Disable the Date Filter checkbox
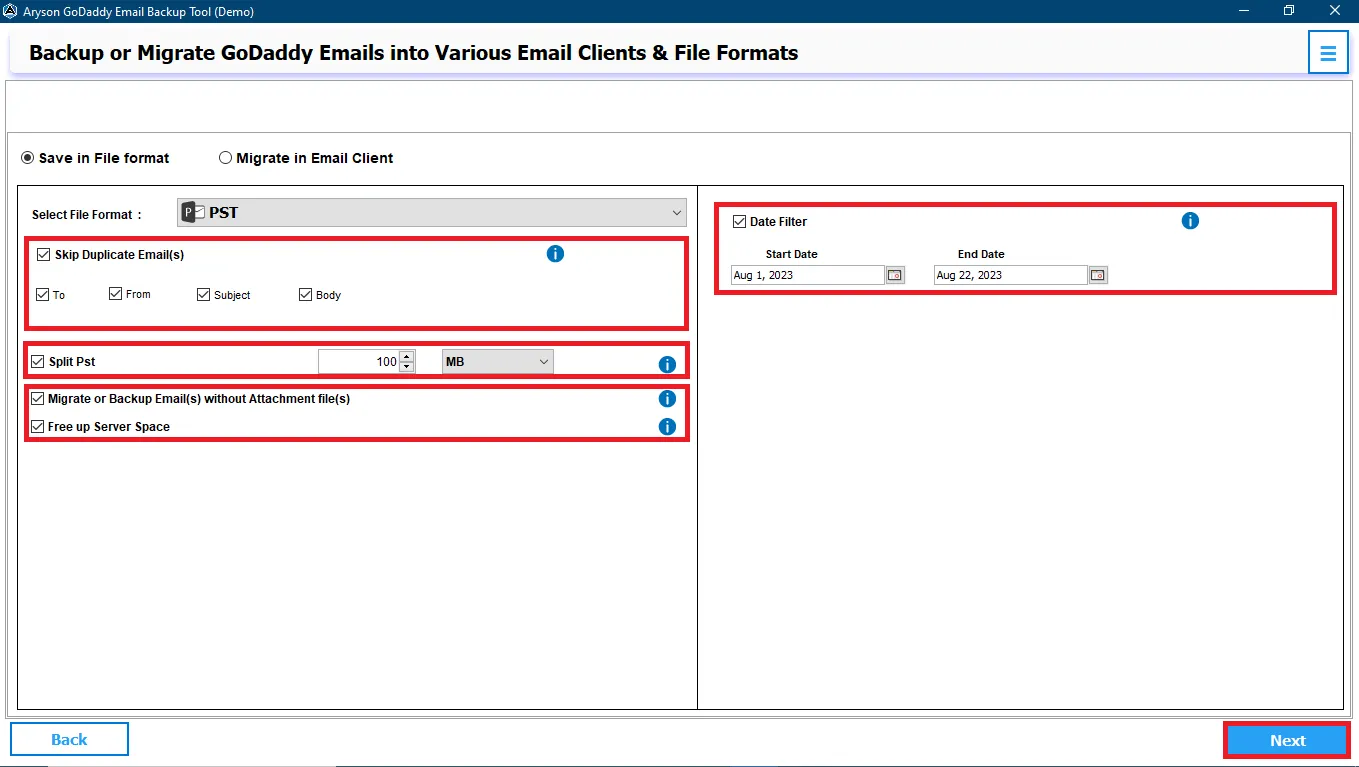Viewport: 1359px width, 767px height. point(740,222)
